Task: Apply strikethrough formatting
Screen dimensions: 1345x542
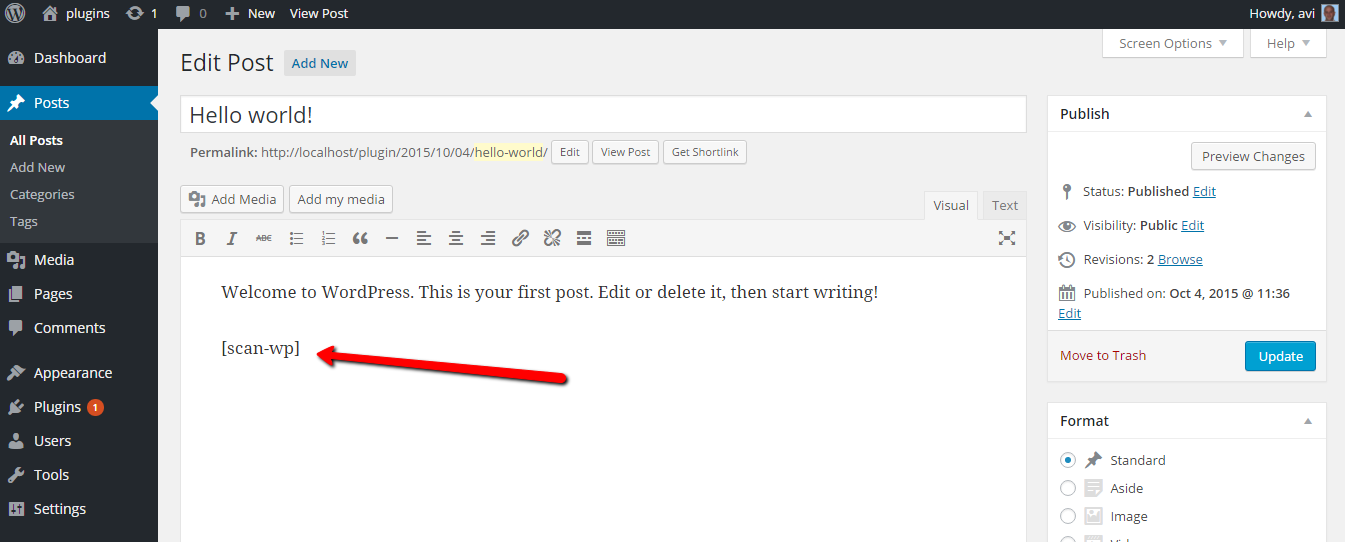Action: tap(264, 238)
